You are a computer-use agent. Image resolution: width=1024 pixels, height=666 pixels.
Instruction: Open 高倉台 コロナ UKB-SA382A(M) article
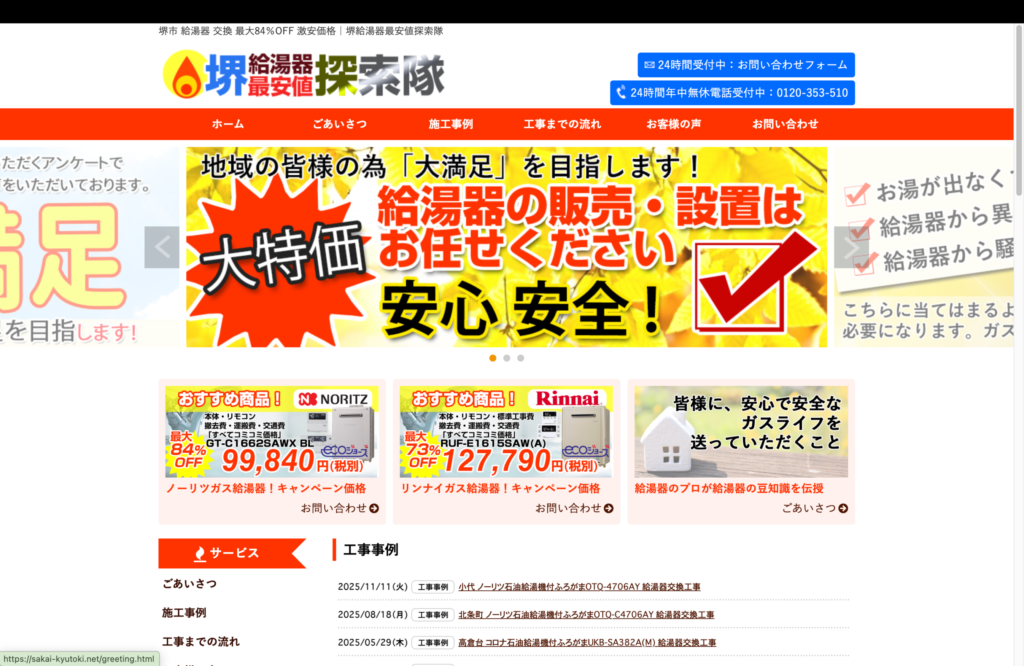tap(587, 642)
